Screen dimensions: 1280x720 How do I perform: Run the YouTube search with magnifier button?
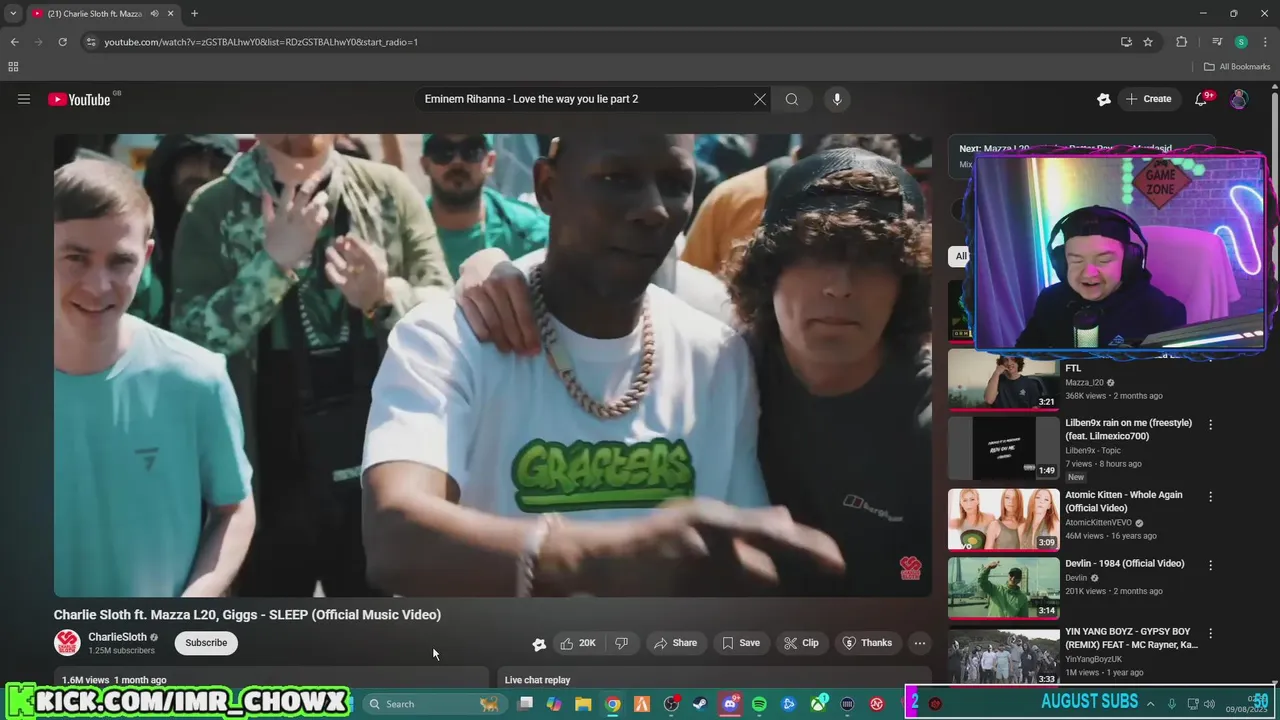click(792, 99)
